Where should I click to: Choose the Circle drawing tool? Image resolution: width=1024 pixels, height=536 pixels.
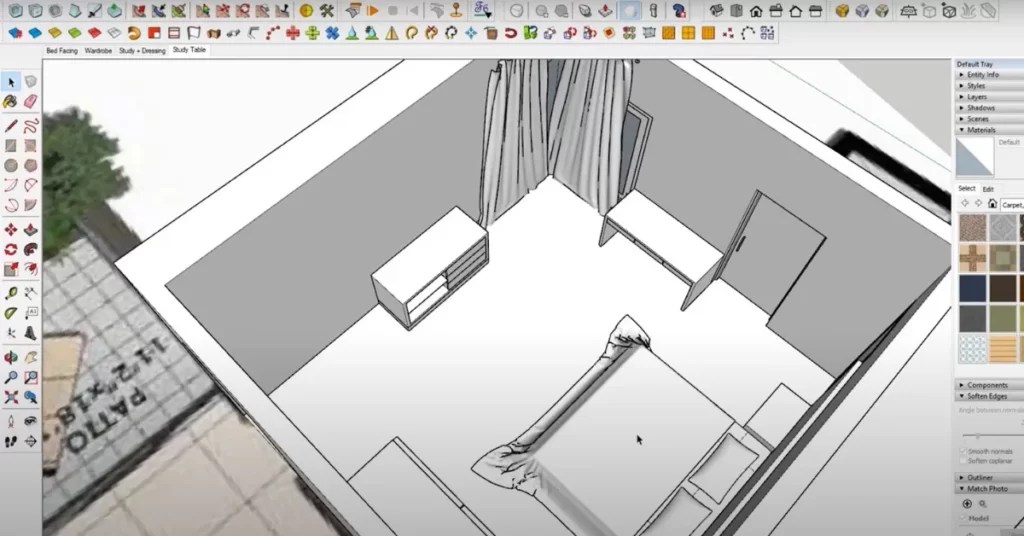[x=10, y=166]
